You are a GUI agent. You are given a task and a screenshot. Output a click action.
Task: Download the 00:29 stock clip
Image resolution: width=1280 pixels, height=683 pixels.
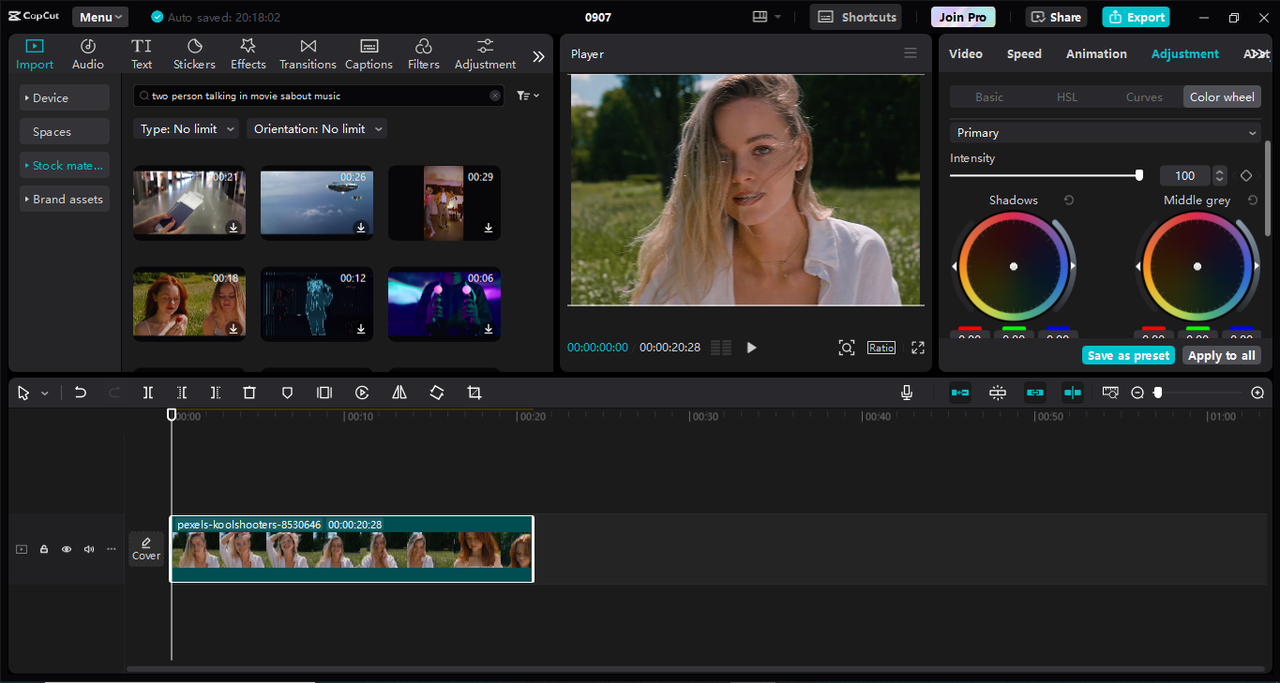[x=489, y=228]
